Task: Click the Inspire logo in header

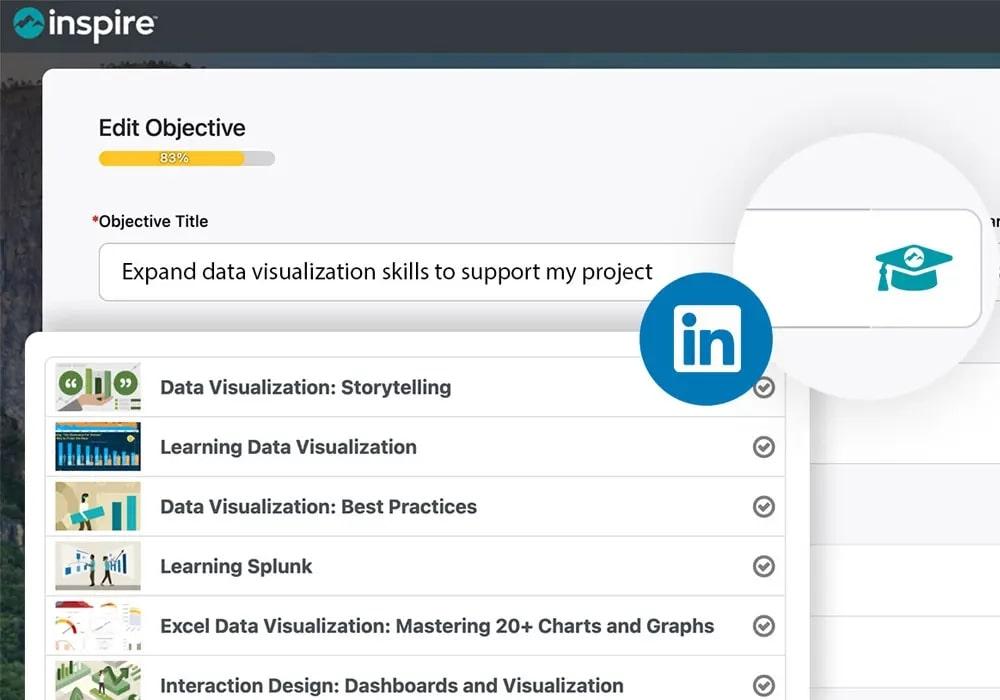Action: tap(85, 25)
